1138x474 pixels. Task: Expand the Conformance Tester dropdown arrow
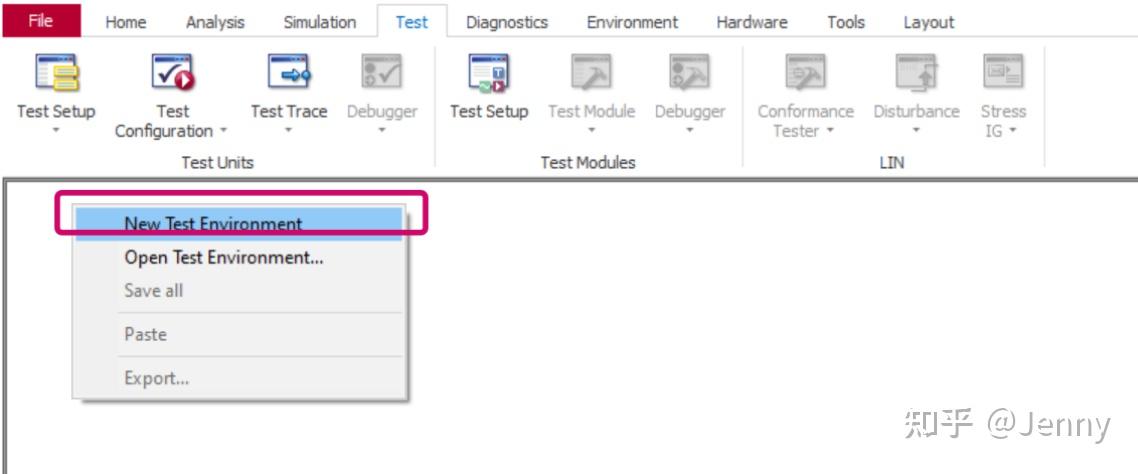coord(830,131)
